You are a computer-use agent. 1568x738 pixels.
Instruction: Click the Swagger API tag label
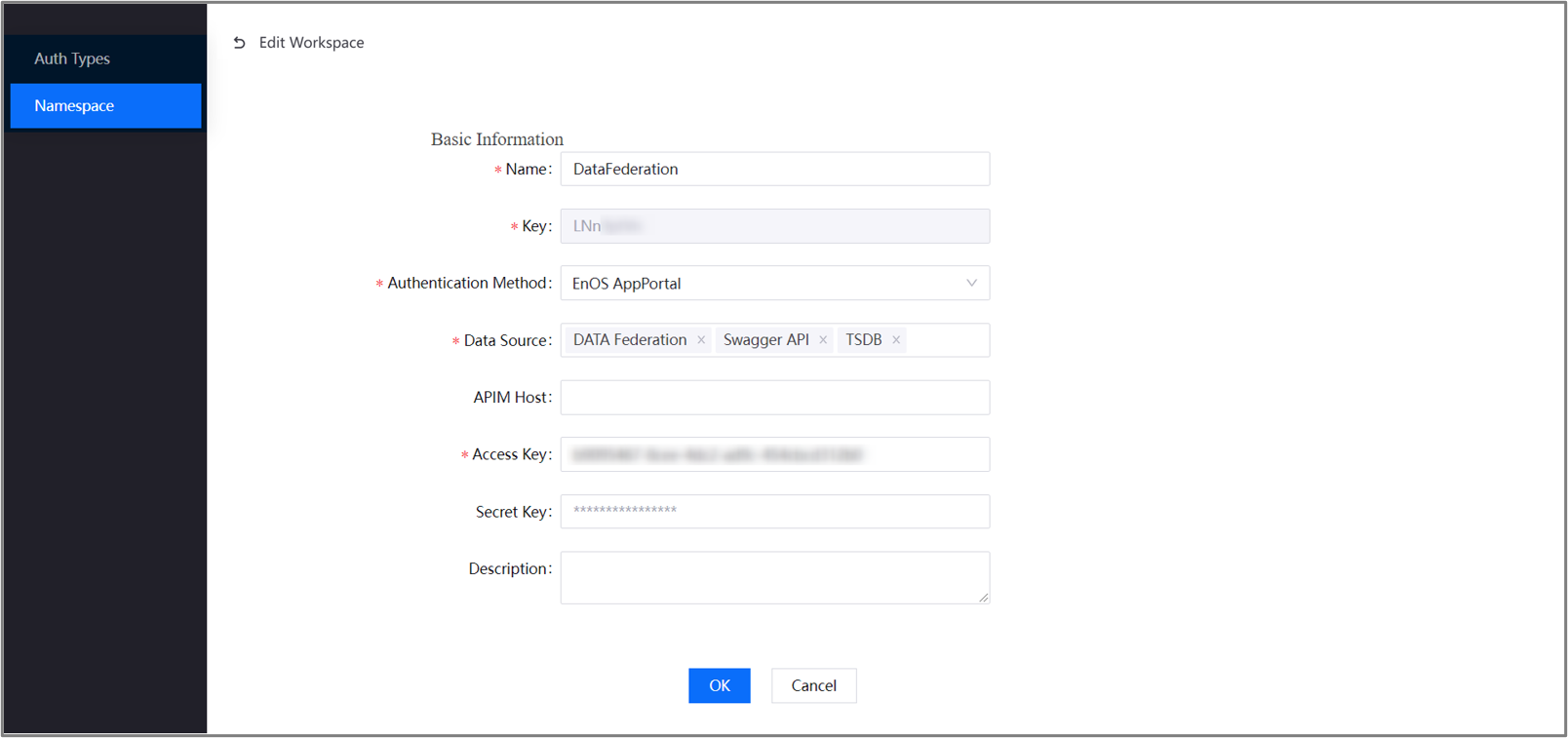pos(765,340)
